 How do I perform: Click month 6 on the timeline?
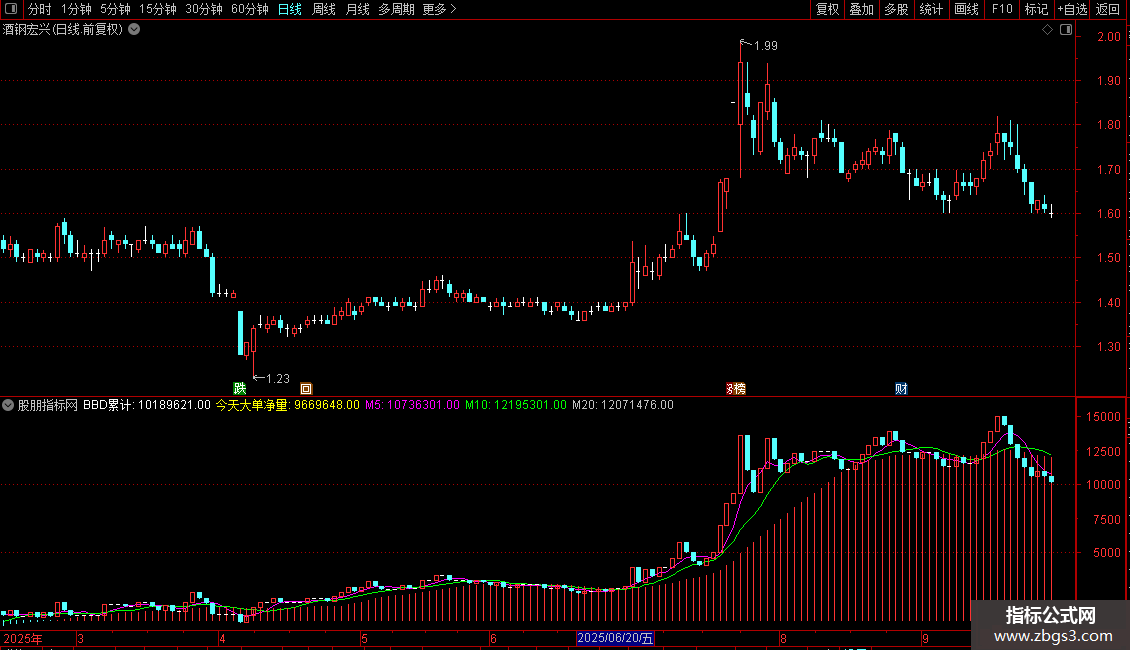tap(494, 638)
